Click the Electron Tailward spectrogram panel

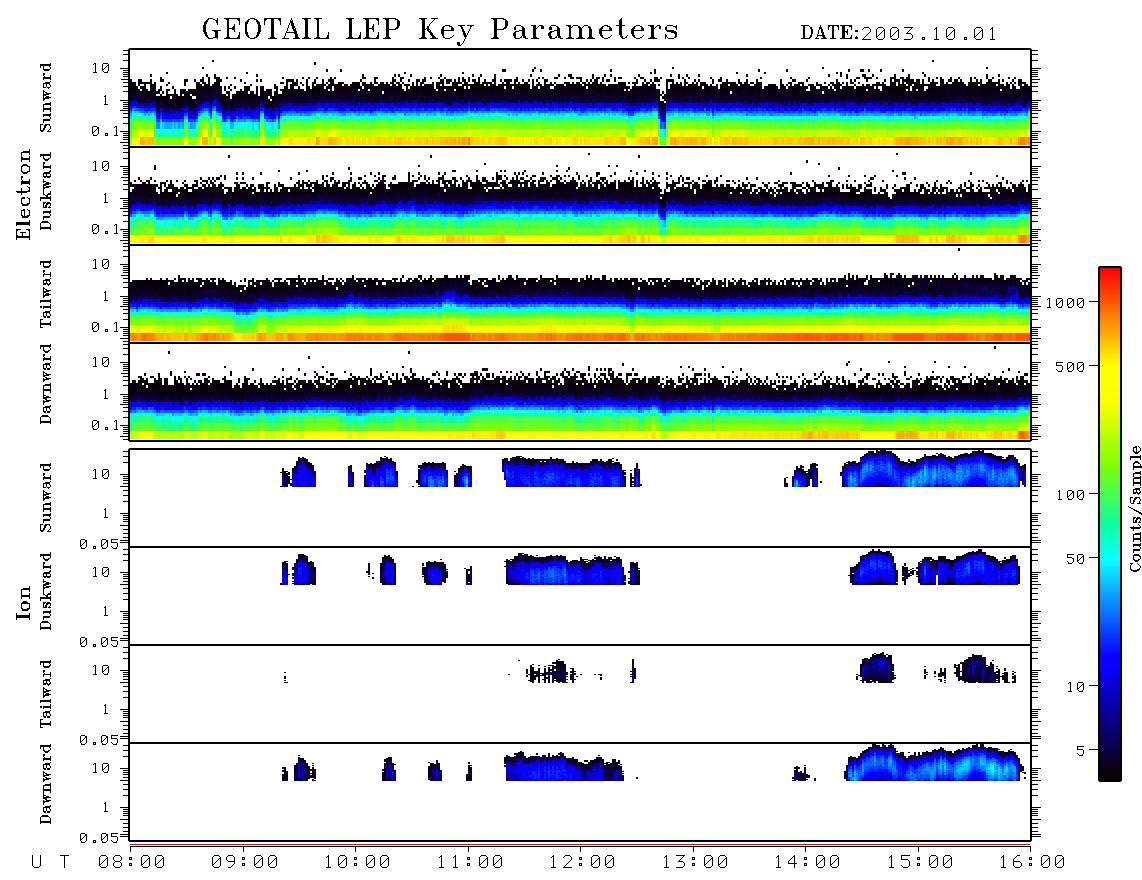580,294
